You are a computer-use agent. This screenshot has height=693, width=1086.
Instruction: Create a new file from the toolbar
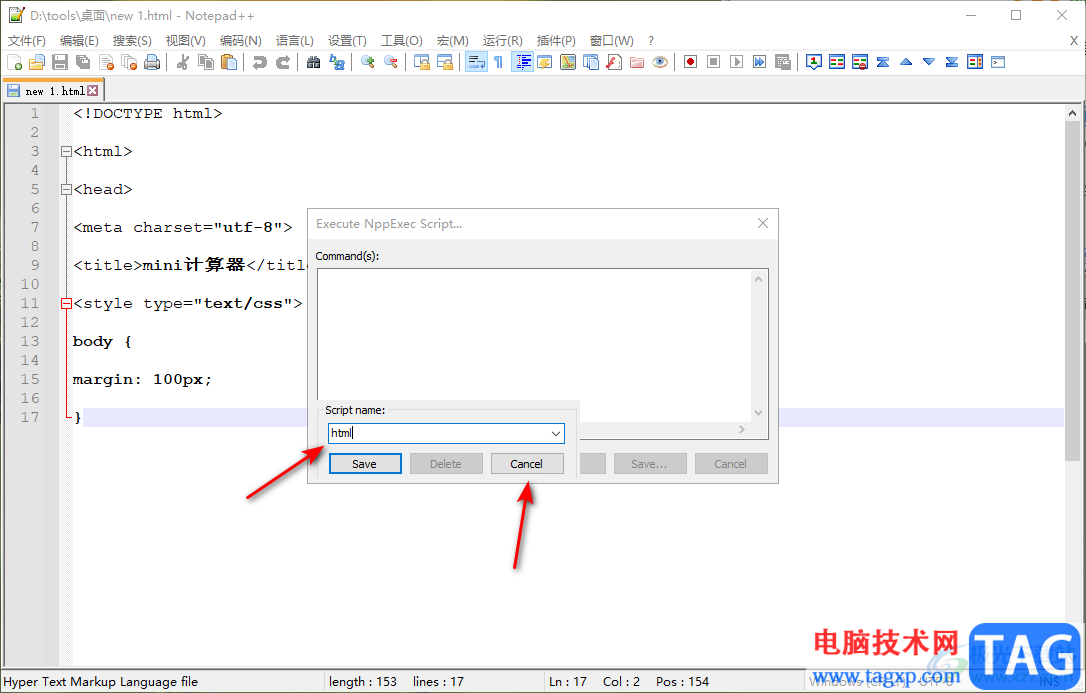click(15, 62)
